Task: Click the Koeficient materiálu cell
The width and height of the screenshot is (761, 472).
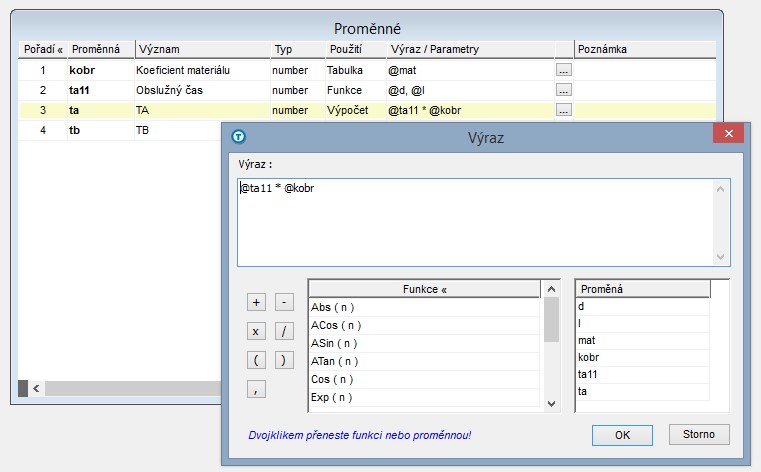Action: (x=202, y=70)
